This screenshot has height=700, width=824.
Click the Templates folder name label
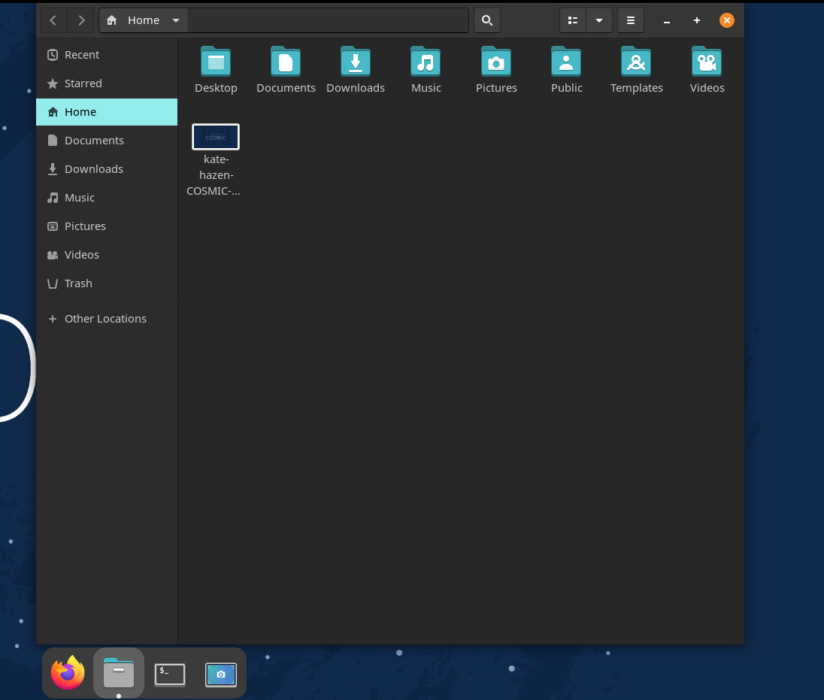click(636, 88)
